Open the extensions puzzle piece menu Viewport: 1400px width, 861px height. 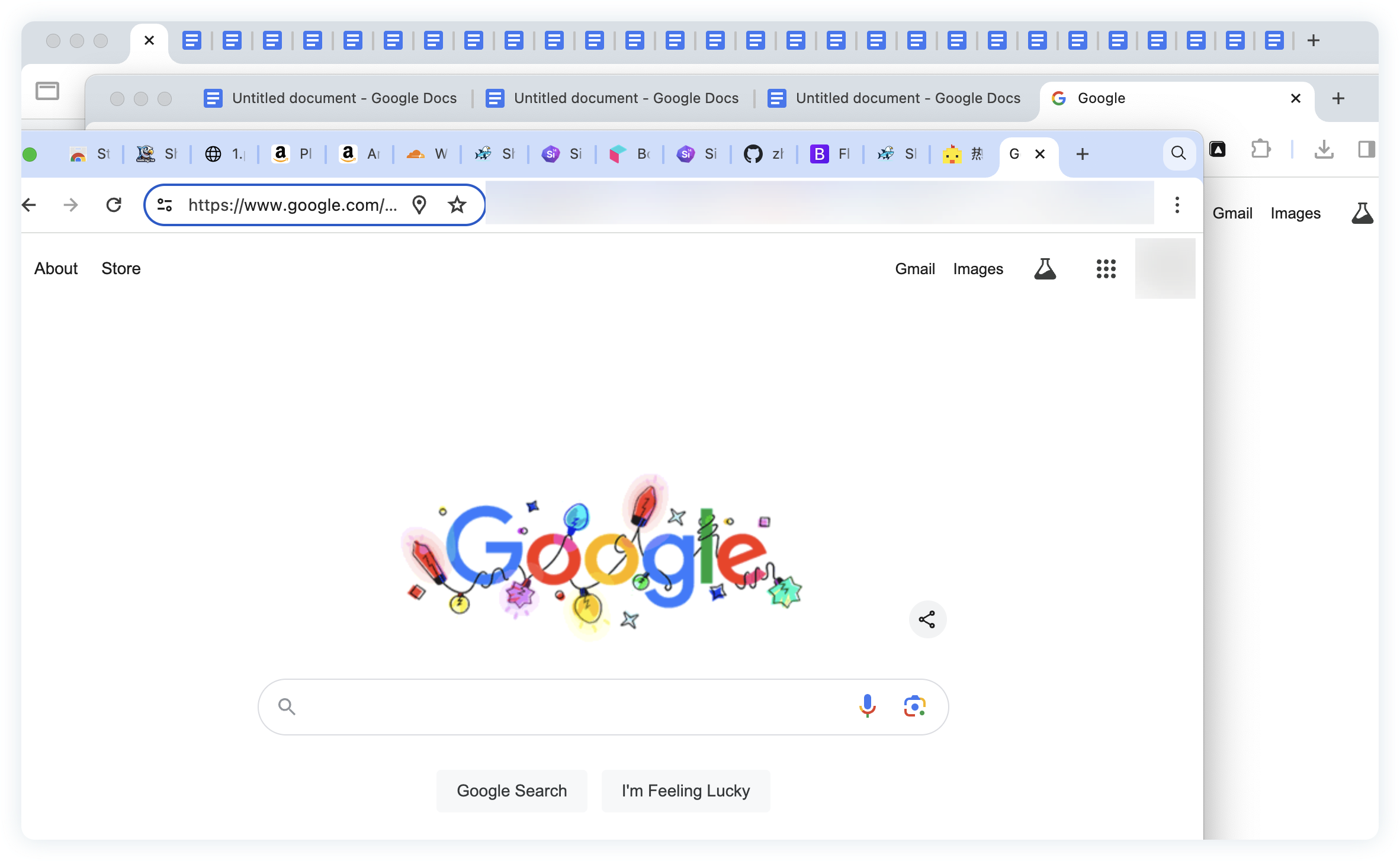pyautogui.click(x=1261, y=149)
